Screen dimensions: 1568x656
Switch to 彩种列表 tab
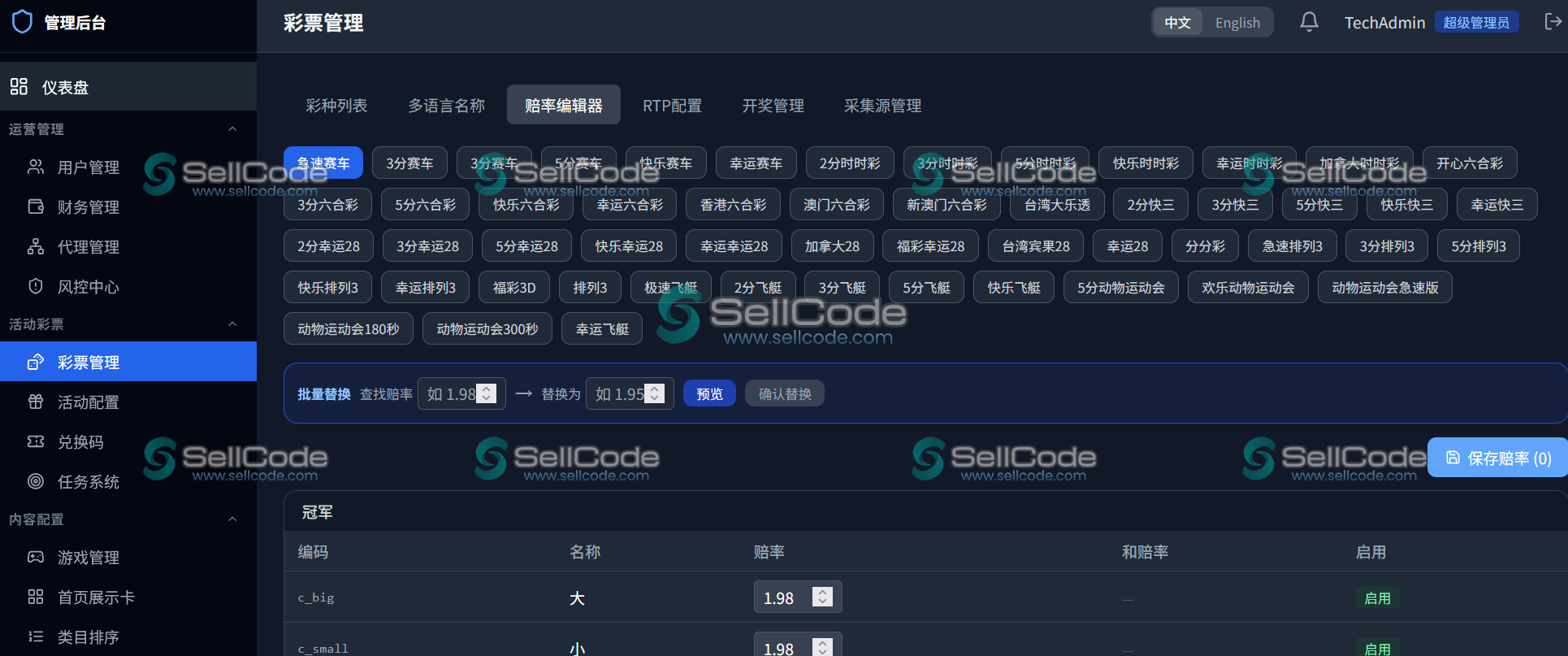click(336, 105)
